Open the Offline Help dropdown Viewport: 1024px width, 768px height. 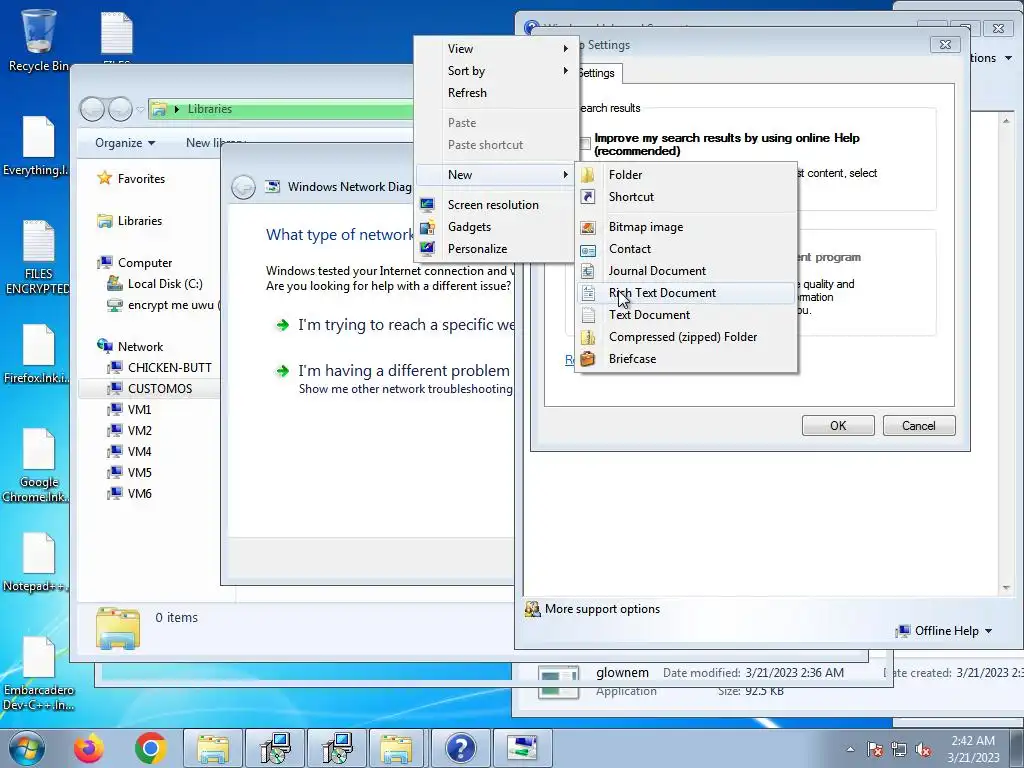(944, 631)
